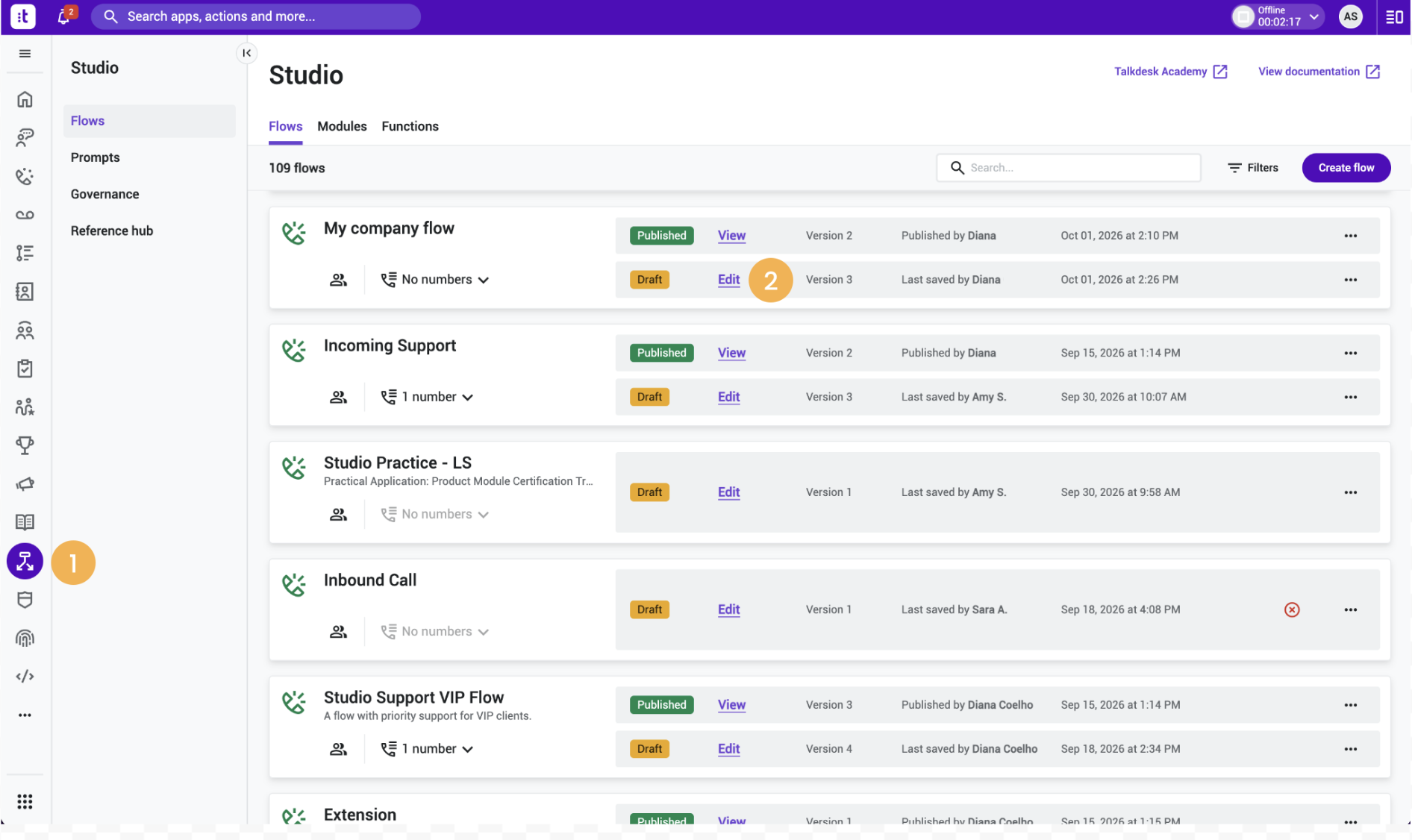Click the home icon in sidebar

coord(25,99)
